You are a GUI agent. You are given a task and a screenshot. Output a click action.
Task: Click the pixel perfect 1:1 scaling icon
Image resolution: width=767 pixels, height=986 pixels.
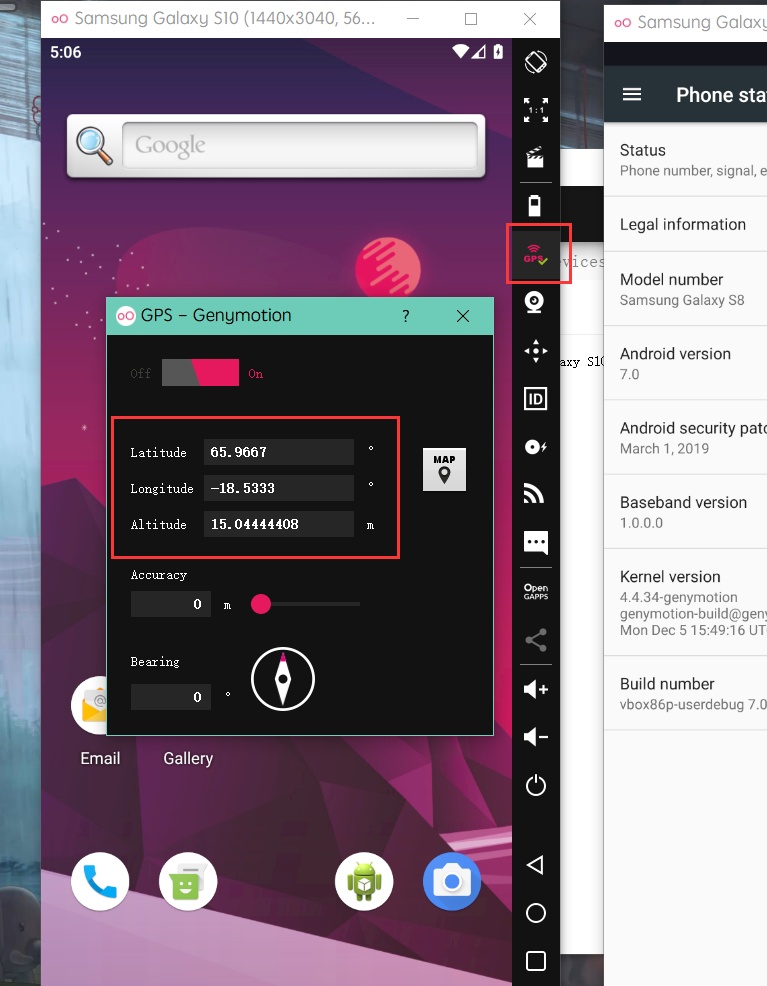coord(536,110)
